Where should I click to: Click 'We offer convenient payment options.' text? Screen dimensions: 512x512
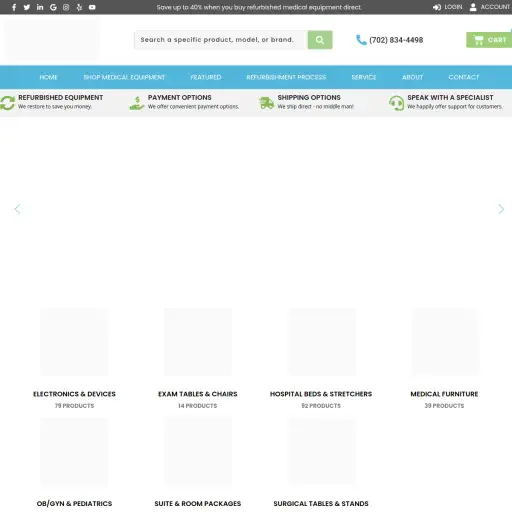pos(193,106)
